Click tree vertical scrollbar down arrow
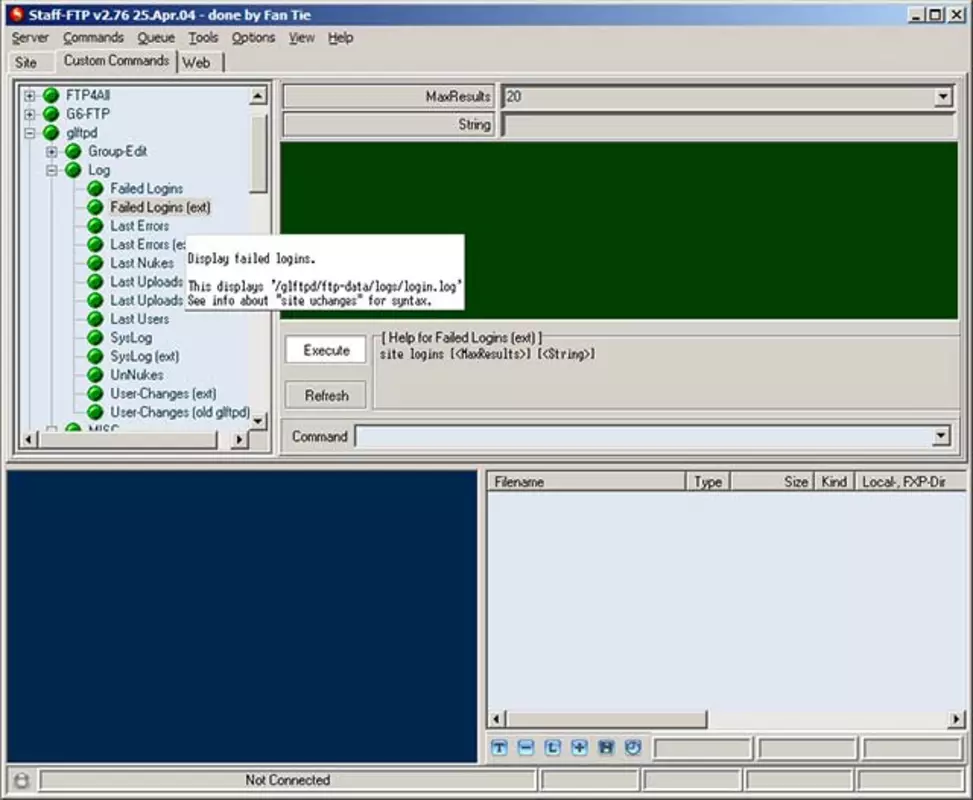 258,420
